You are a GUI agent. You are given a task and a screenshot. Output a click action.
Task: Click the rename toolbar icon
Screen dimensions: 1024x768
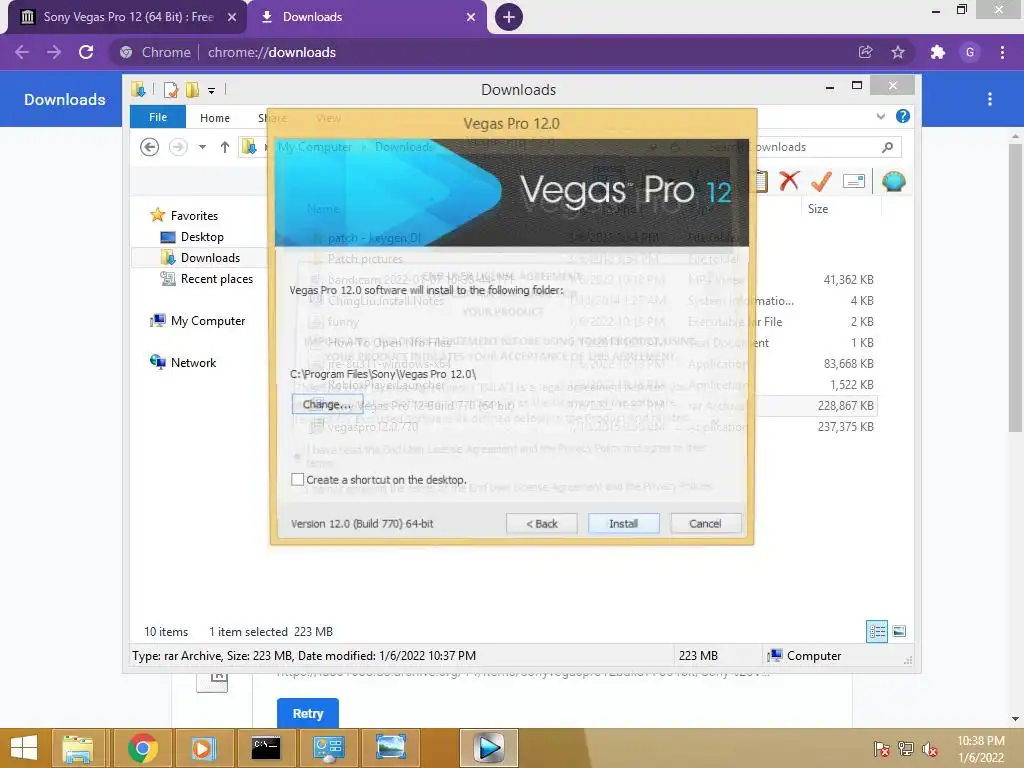pyautogui.click(x=854, y=181)
